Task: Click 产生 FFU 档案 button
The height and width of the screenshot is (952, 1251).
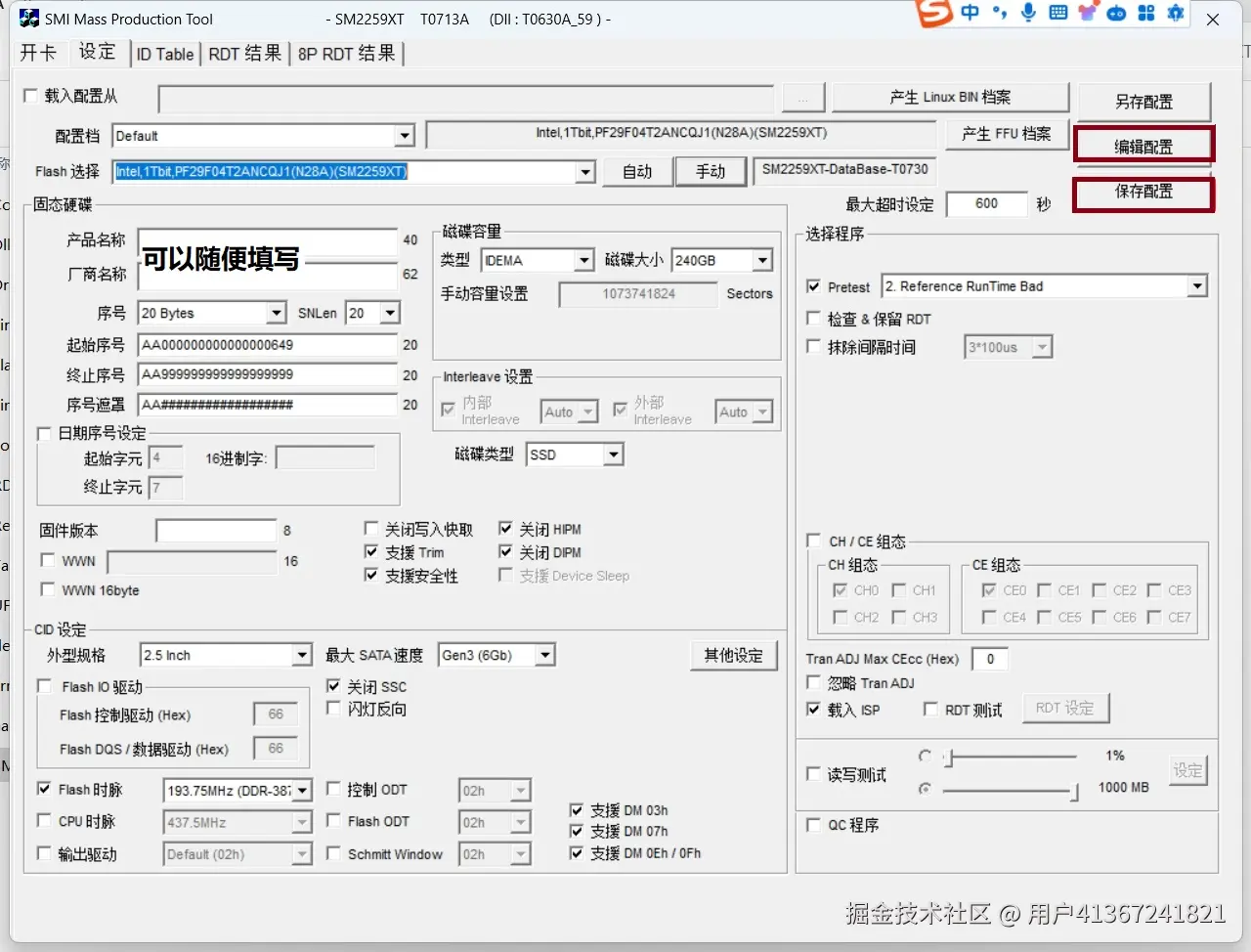Action: click(x=1006, y=134)
